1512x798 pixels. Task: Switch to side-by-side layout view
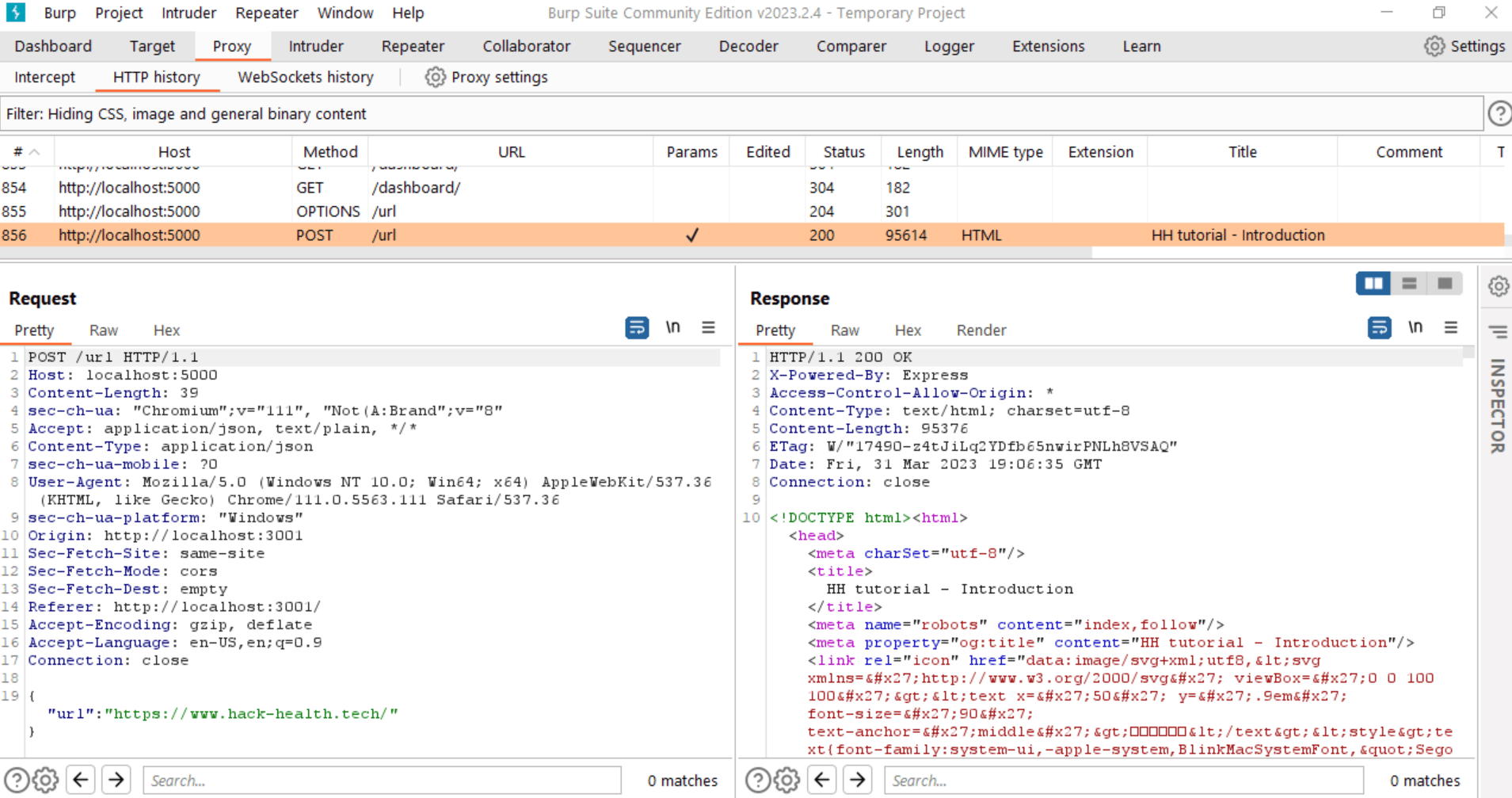[1373, 284]
